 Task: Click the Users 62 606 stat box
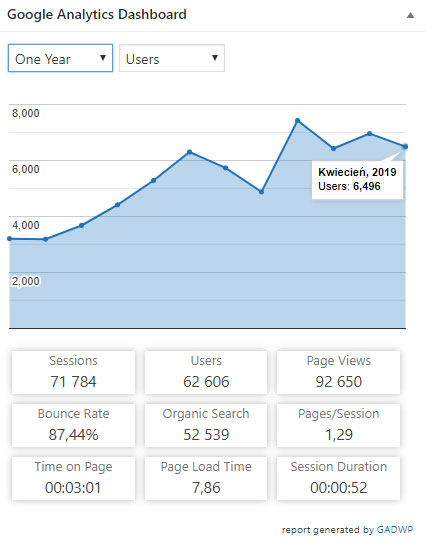(x=206, y=372)
